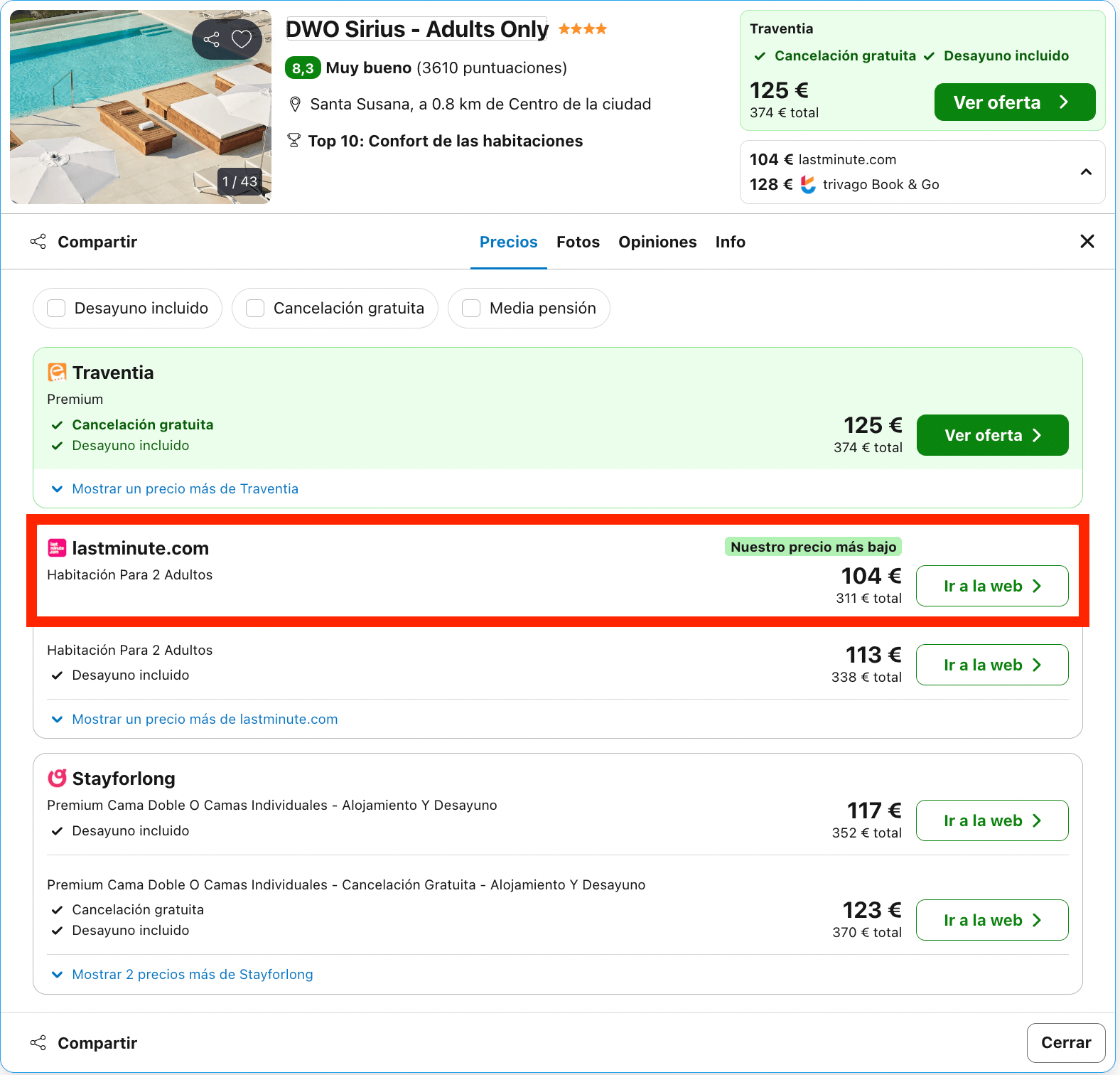Viewport: 1120px width, 1075px height.
Task: Click Ir a la web for the 113 € offer
Action: 993,665
